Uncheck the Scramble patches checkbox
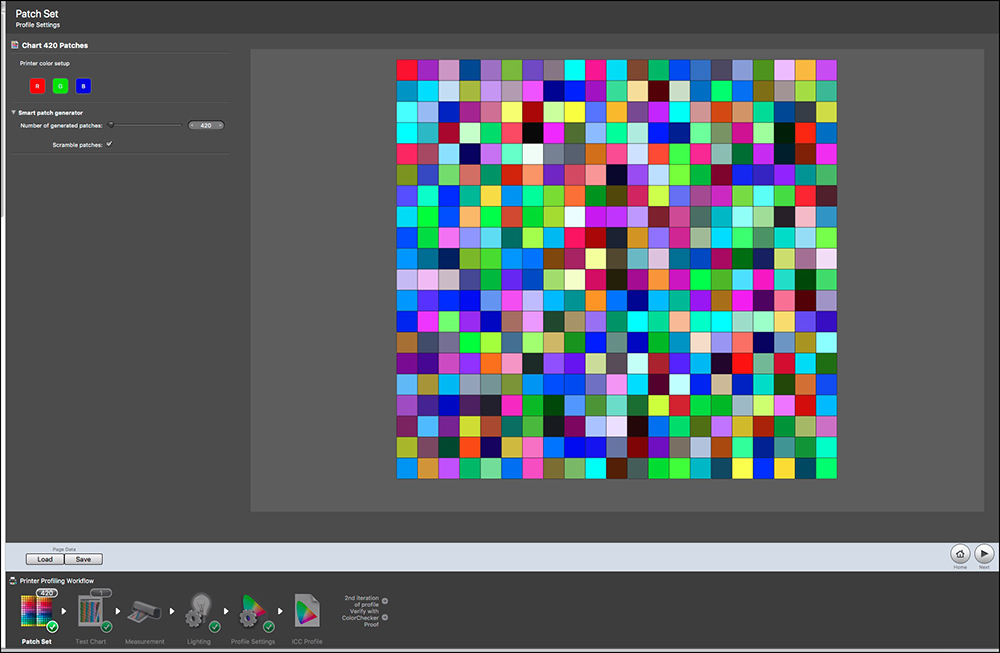 click(110, 145)
